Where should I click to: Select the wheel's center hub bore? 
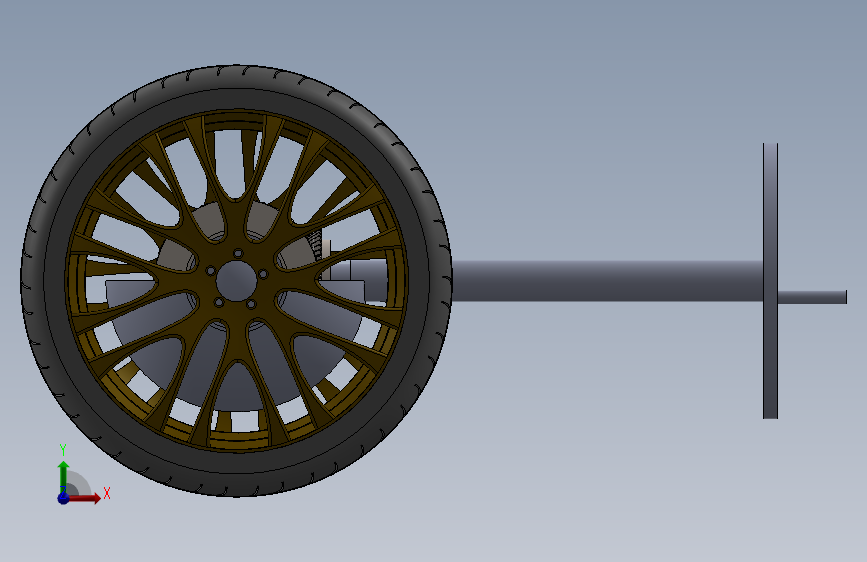pos(236,281)
